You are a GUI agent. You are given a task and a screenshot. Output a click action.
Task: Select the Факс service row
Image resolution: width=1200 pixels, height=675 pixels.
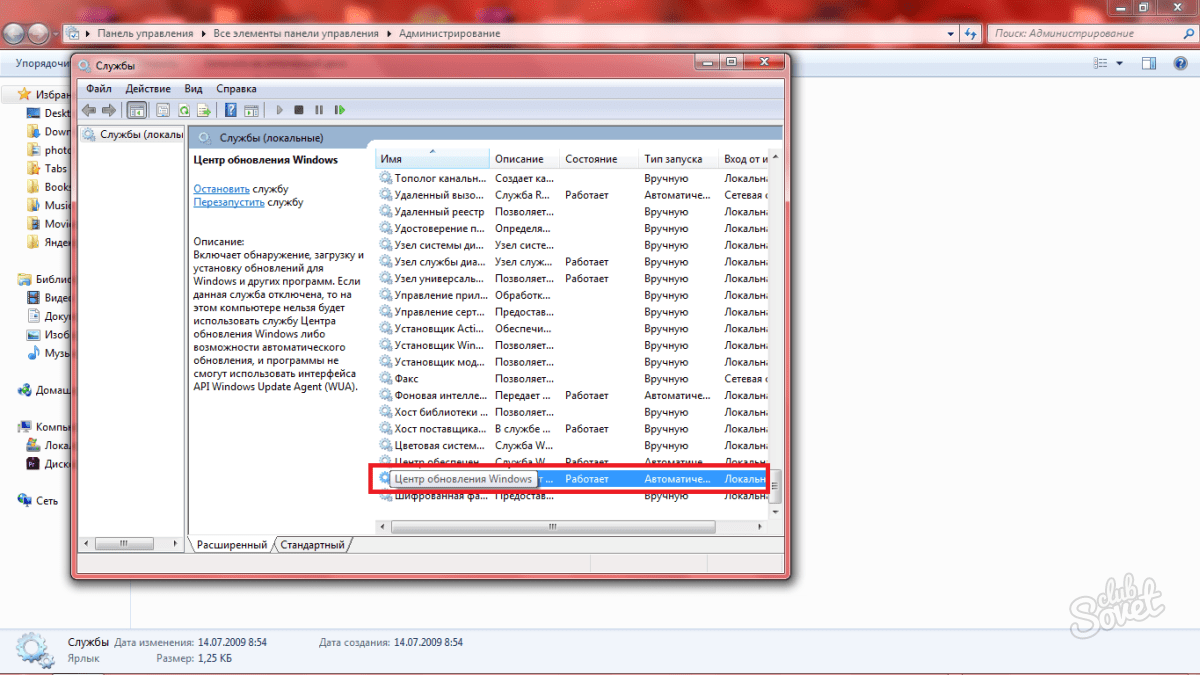click(573, 379)
